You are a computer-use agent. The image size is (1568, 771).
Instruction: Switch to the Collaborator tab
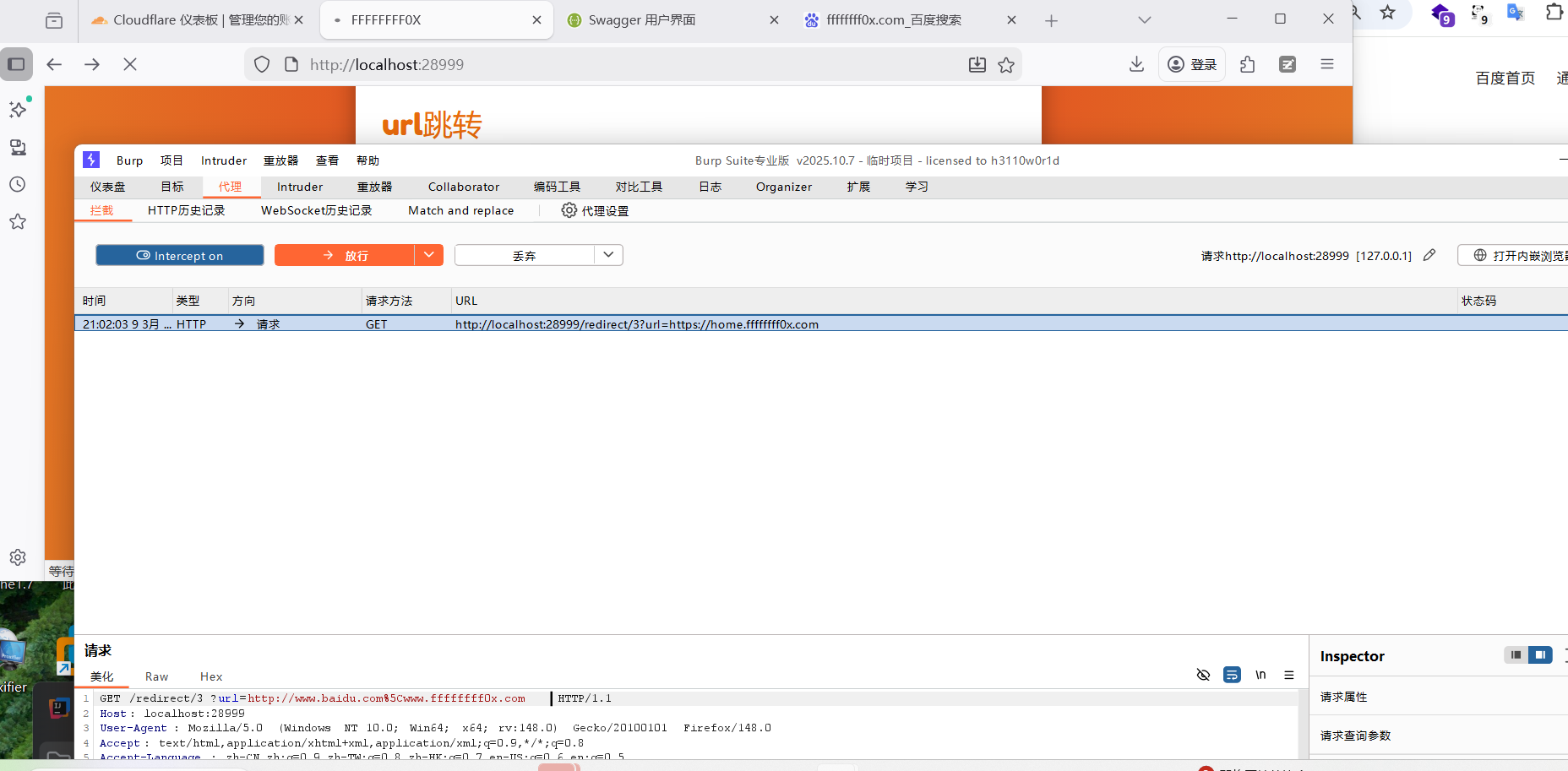point(464,187)
